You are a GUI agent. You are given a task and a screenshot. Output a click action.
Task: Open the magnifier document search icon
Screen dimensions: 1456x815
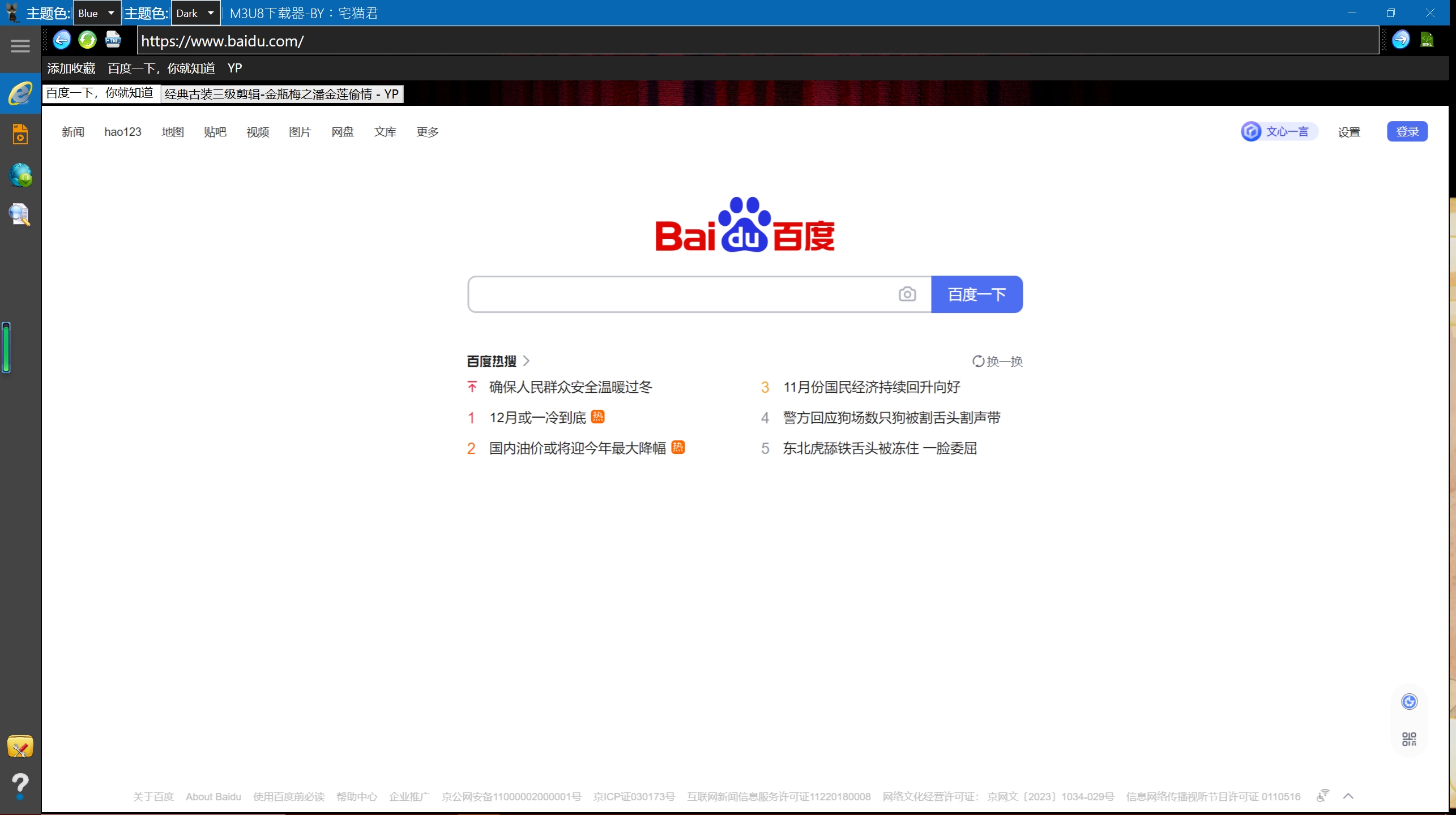pos(20,215)
